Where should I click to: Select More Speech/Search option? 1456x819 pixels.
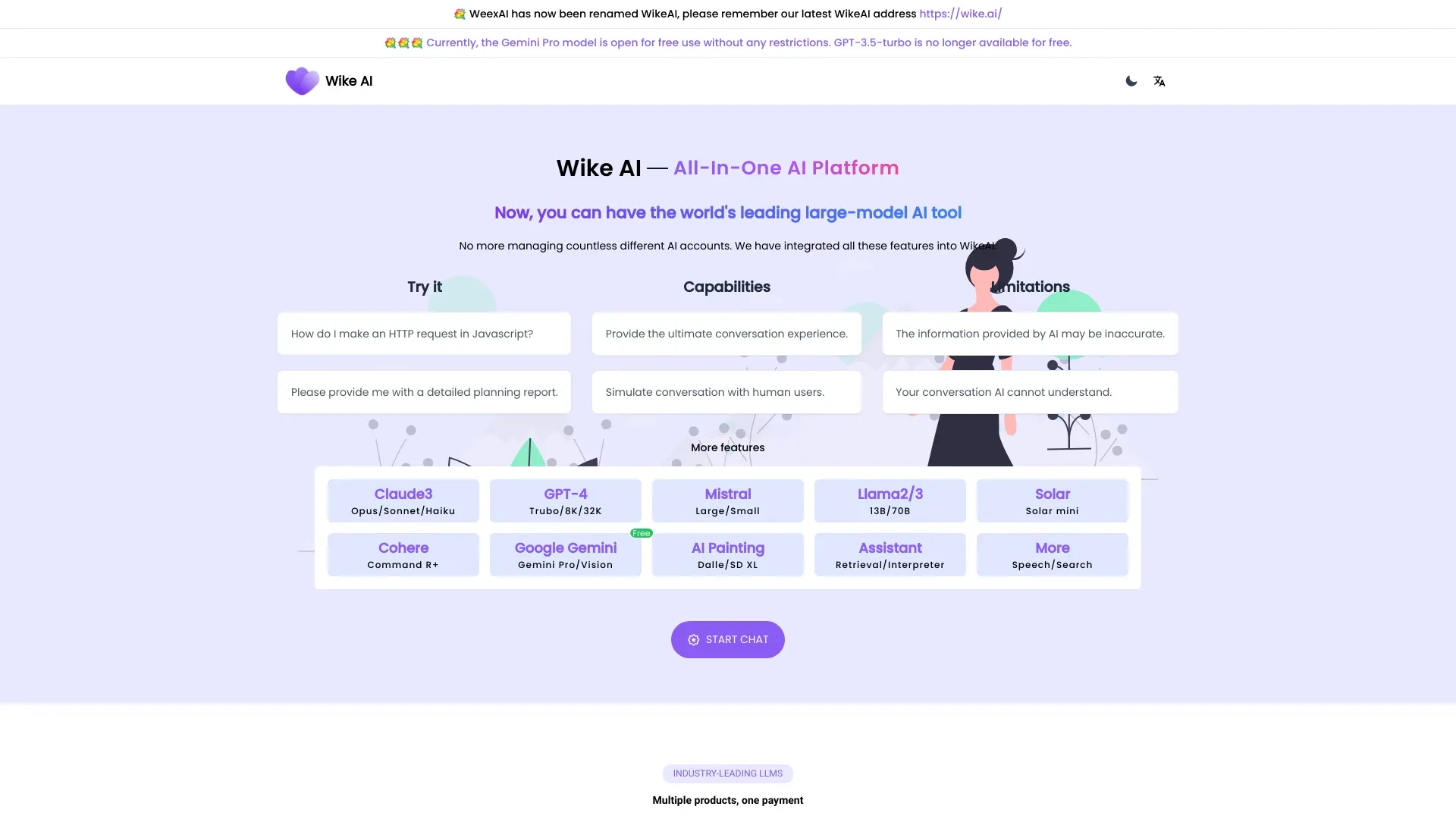pyautogui.click(x=1052, y=554)
